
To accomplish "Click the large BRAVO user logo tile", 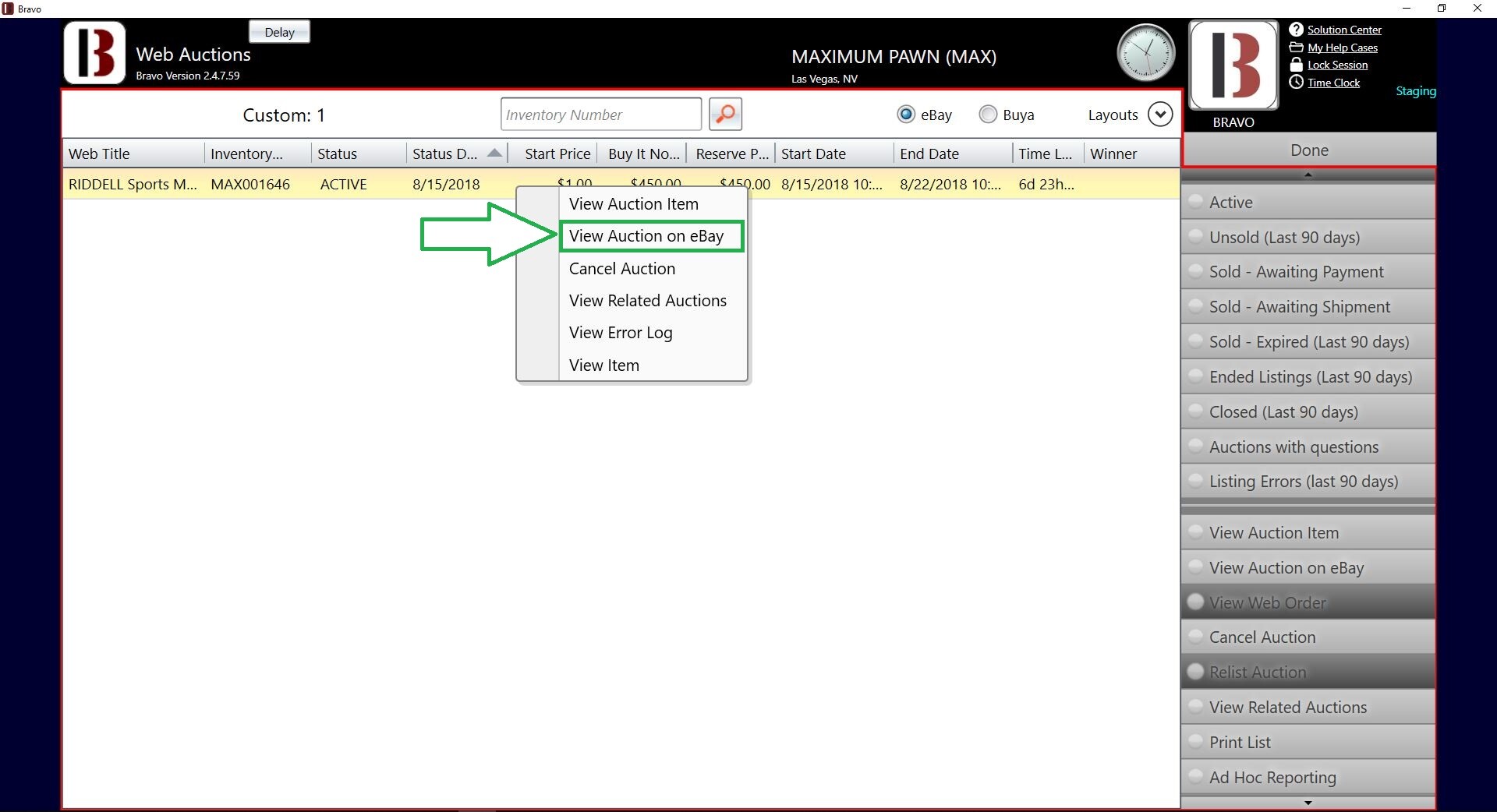I will click(1233, 65).
